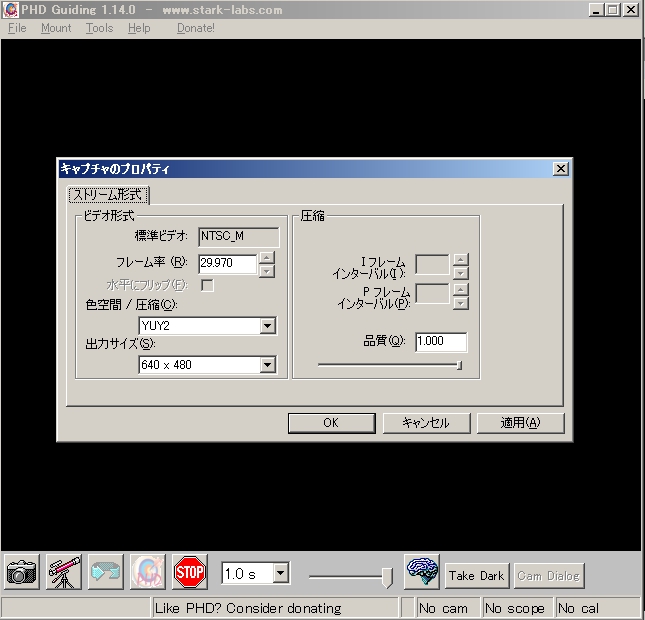645x620 pixels.
Task: Click the camera connect icon
Action: pos(22,572)
